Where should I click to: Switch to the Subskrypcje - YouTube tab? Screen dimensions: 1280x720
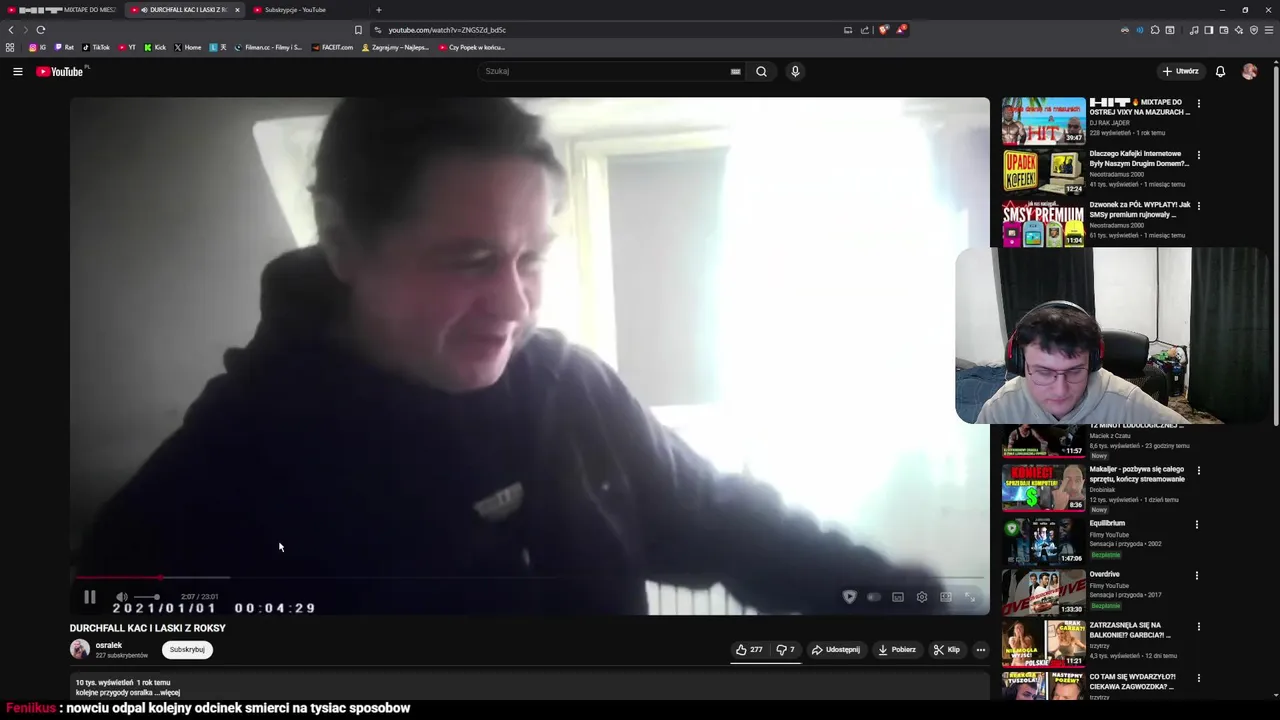[x=295, y=10]
